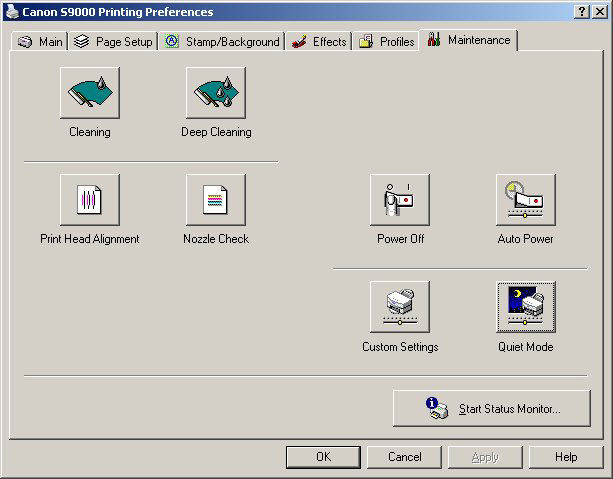The width and height of the screenshot is (613, 479).
Task: Open the Custom Settings printer icon
Action: coord(400,307)
